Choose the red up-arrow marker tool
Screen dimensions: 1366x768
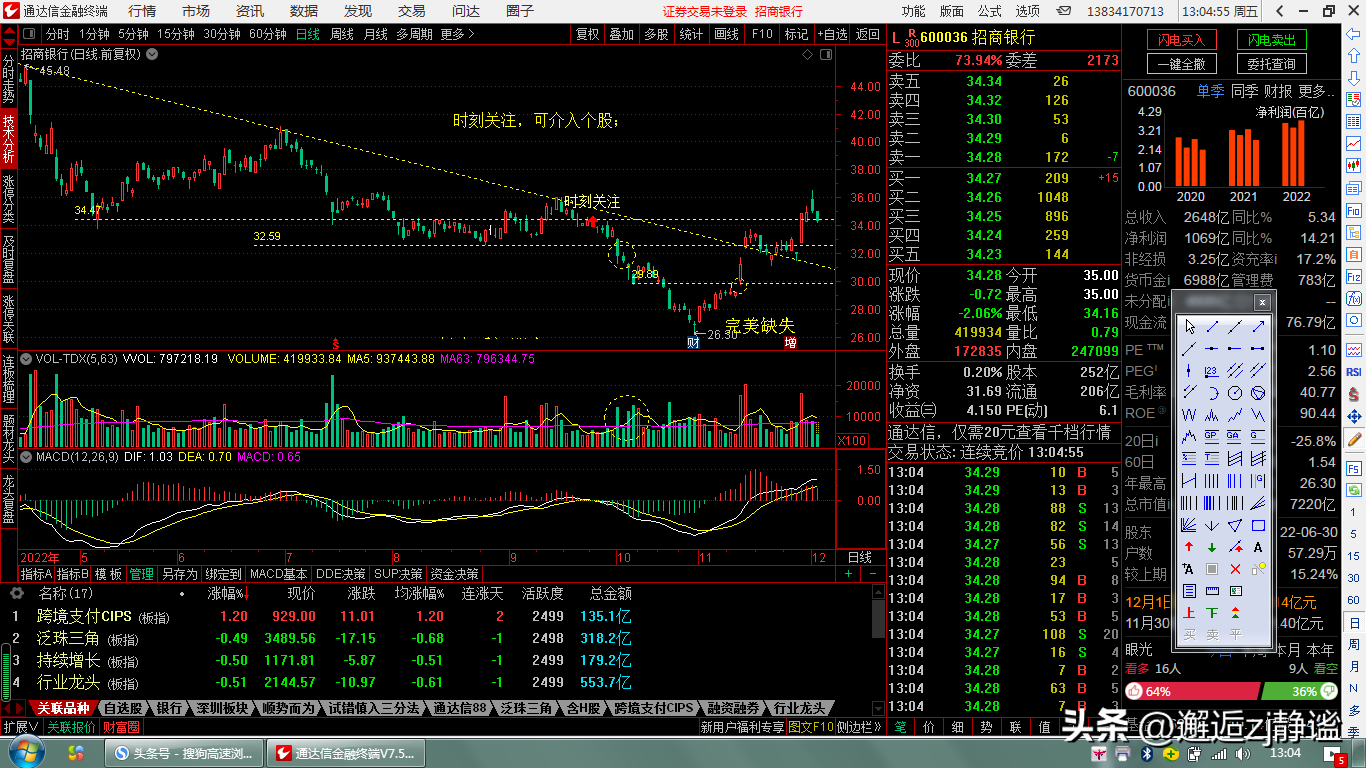tap(1189, 546)
